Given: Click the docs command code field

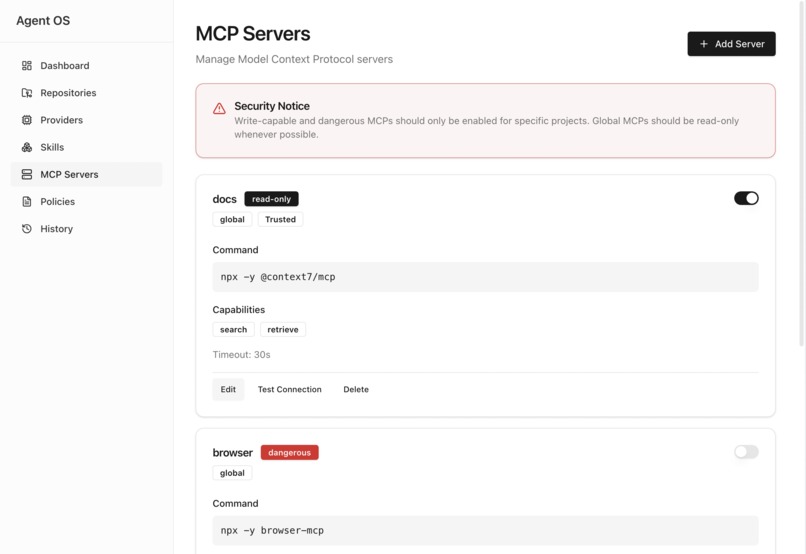Looking at the screenshot, I should tap(485, 277).
